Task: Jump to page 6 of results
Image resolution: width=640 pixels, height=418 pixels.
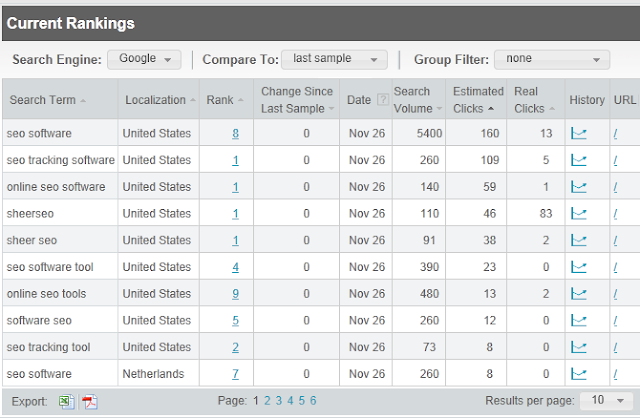Action: 313,400
